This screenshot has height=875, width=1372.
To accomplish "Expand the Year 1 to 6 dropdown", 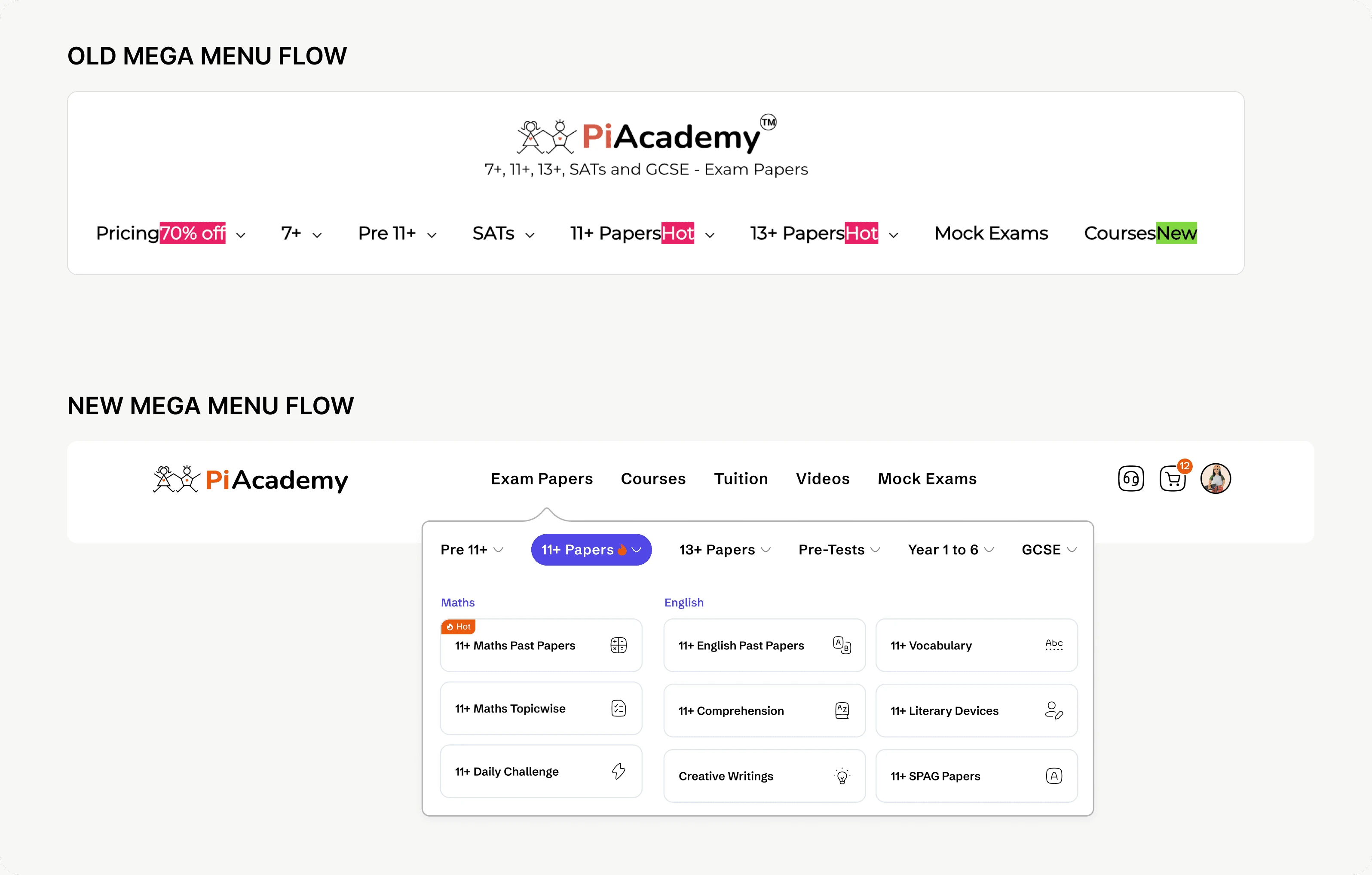I will coord(951,550).
